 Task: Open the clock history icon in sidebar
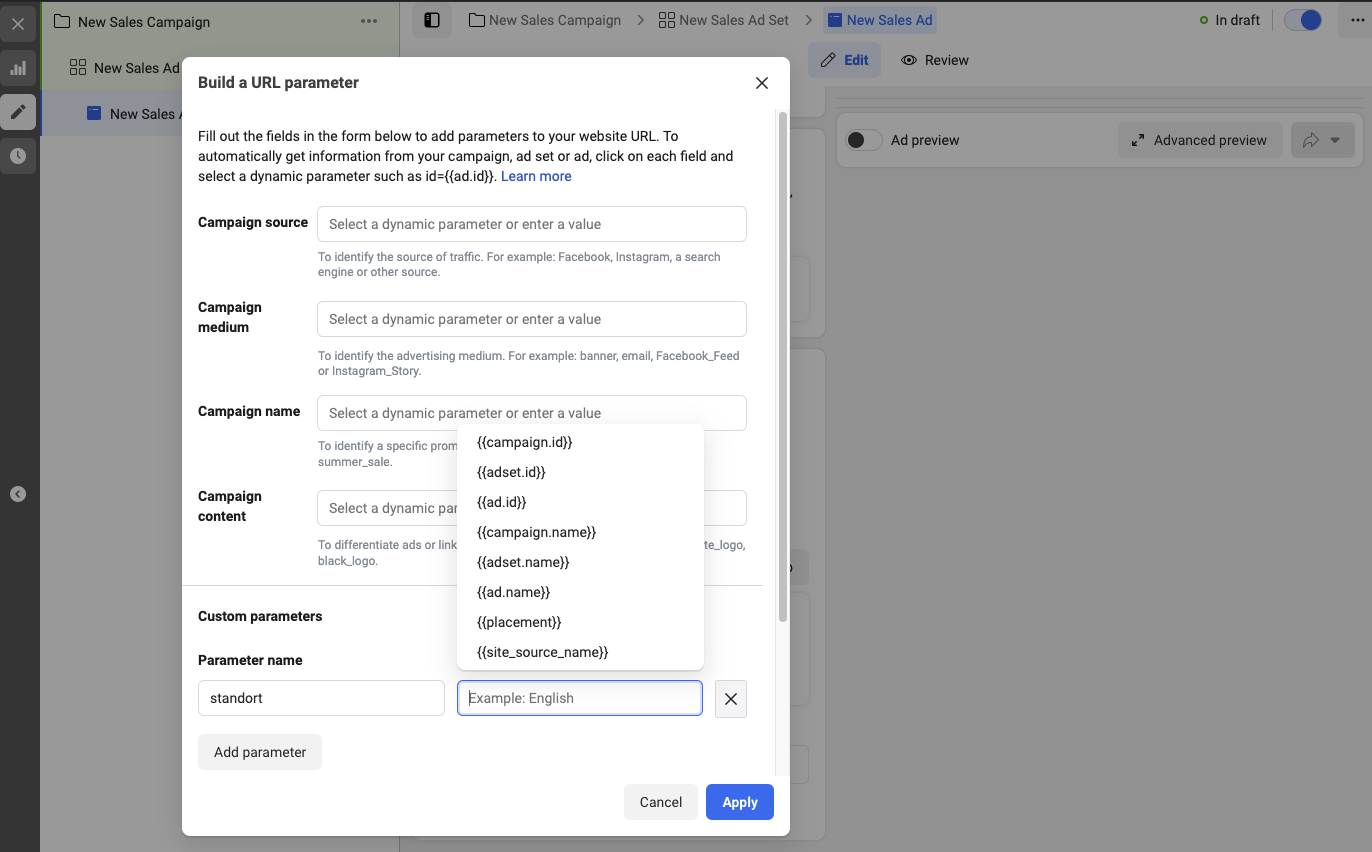click(x=18, y=156)
